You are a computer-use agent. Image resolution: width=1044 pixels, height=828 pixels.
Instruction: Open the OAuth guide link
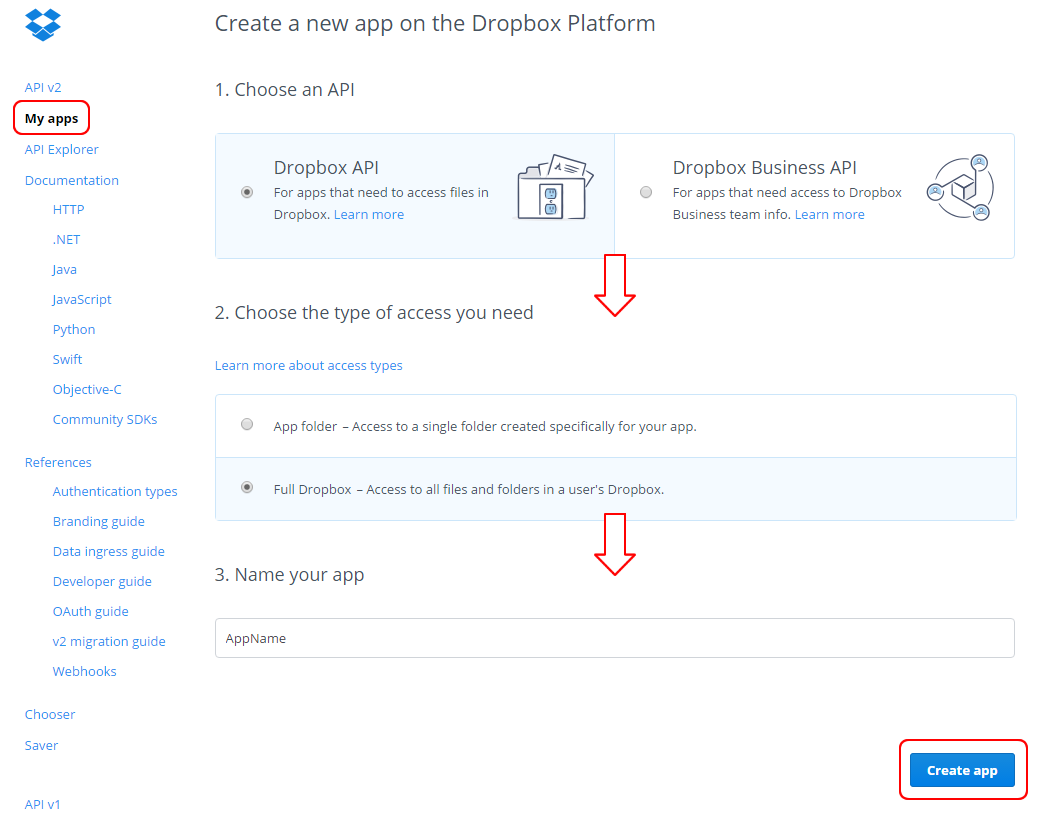click(x=91, y=611)
